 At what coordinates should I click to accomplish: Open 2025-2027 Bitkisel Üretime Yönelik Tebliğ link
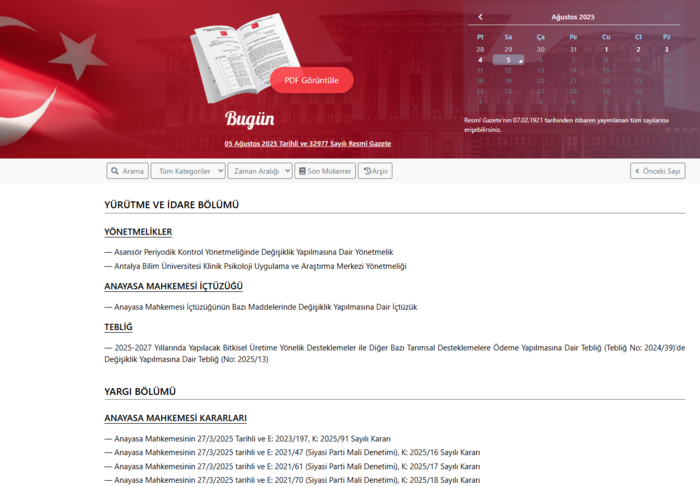tap(395, 354)
